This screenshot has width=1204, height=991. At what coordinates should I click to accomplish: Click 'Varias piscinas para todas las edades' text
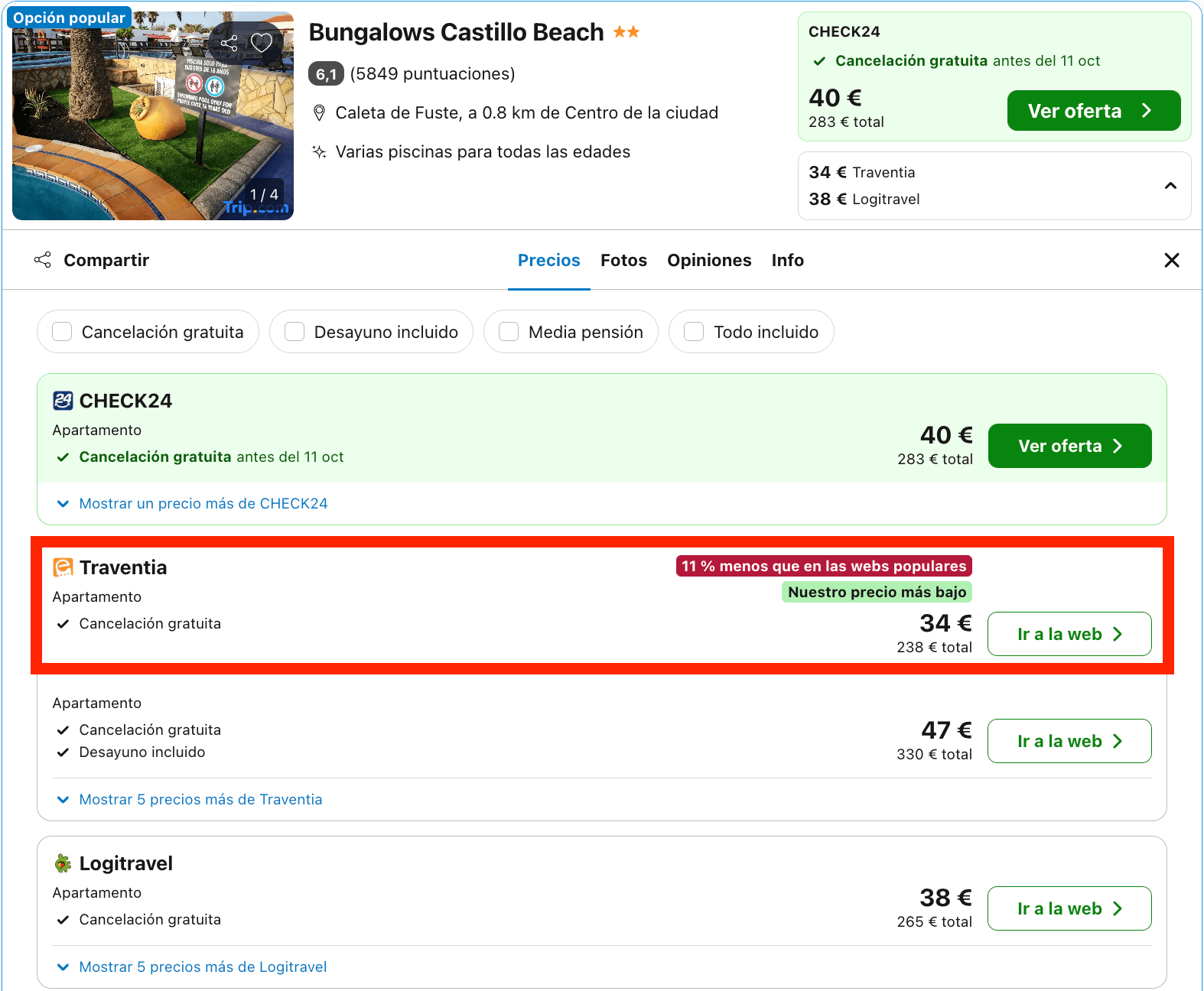click(x=483, y=151)
